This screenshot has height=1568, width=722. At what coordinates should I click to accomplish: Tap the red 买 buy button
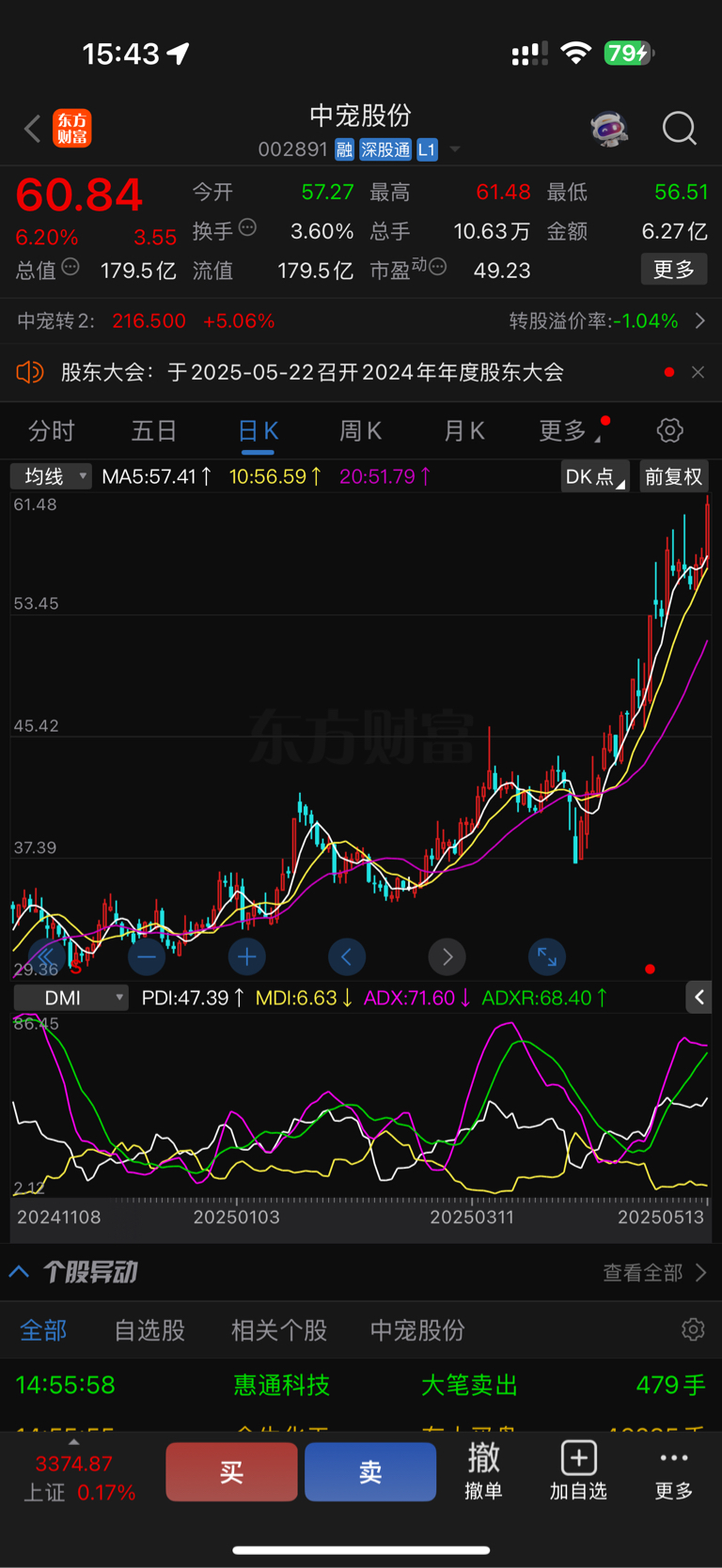tap(232, 1472)
